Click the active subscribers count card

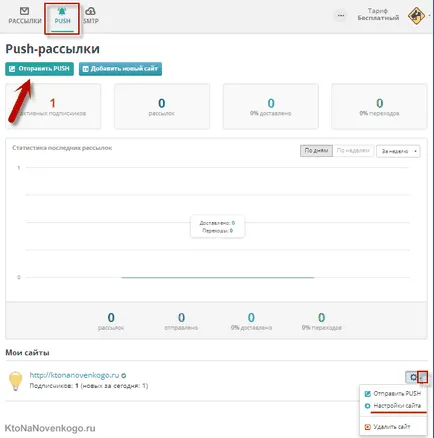[53, 106]
